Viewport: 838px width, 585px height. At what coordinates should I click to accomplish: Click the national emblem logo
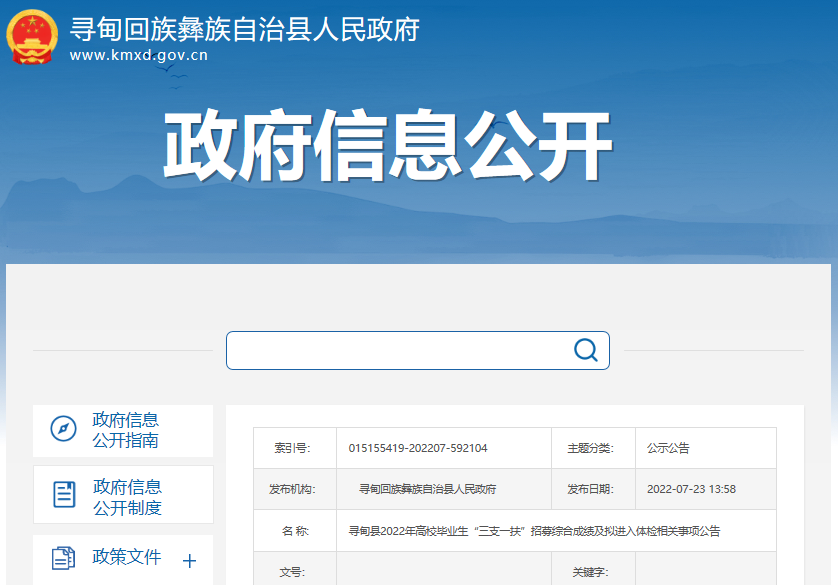click(32, 36)
